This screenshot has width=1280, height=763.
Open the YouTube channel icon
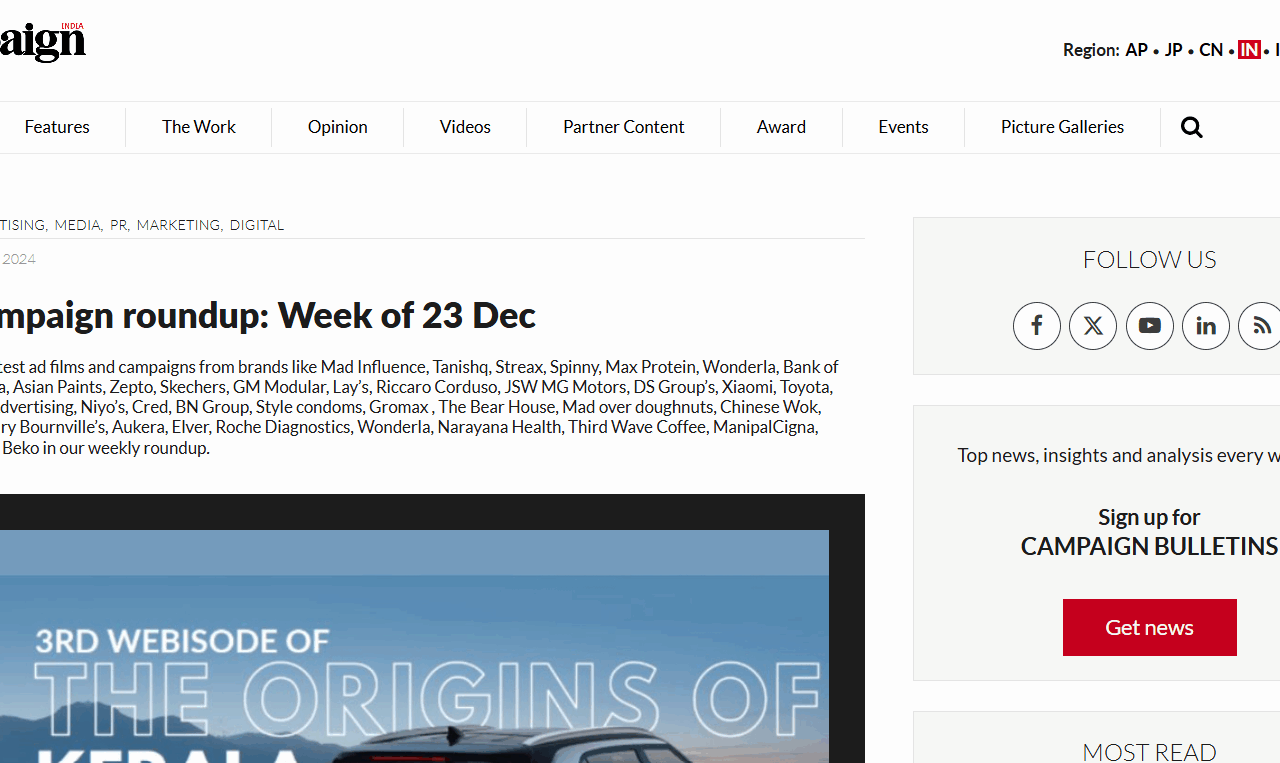click(x=1150, y=326)
